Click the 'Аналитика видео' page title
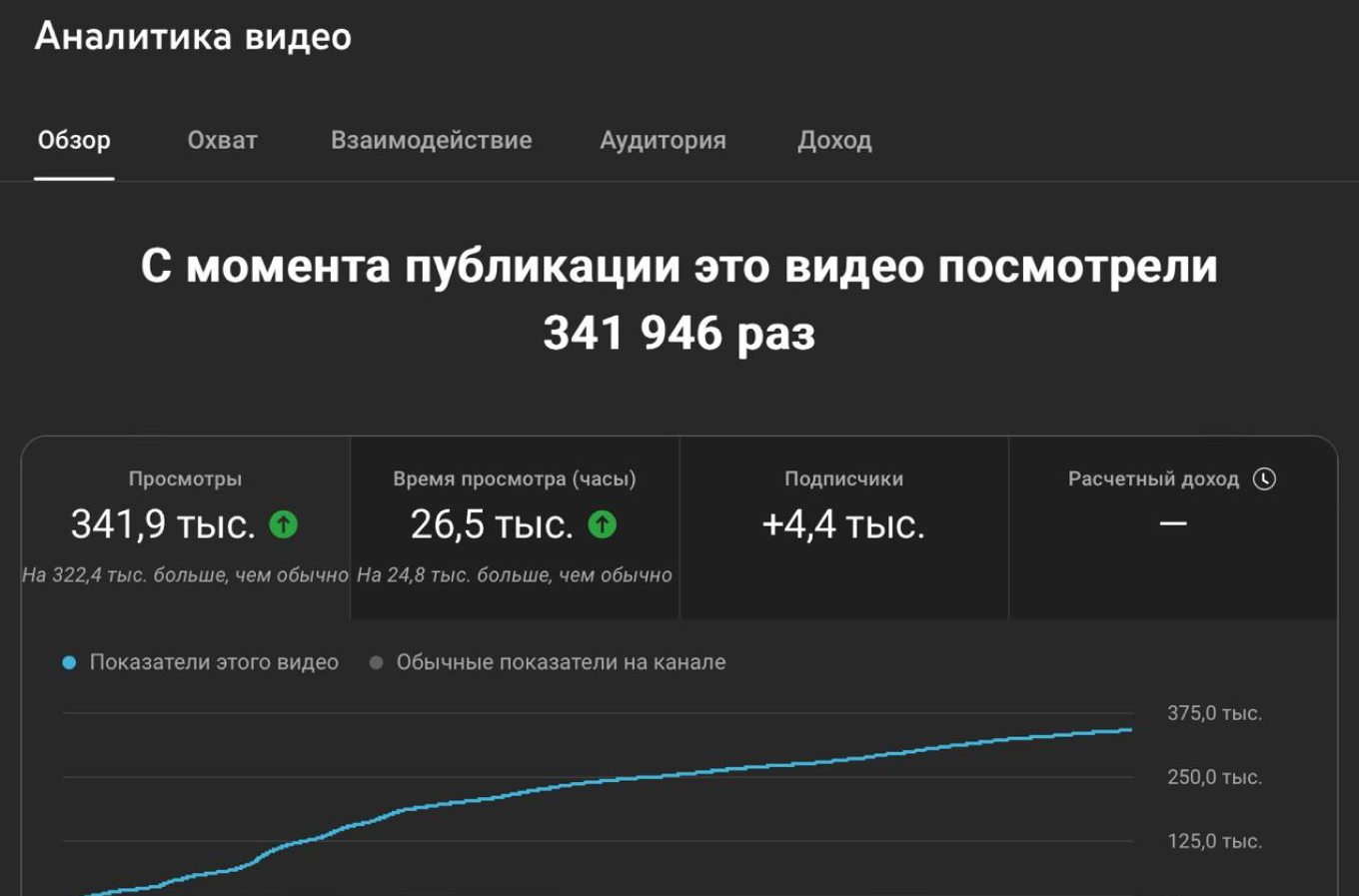This screenshot has height=896, width=1359. (193, 37)
